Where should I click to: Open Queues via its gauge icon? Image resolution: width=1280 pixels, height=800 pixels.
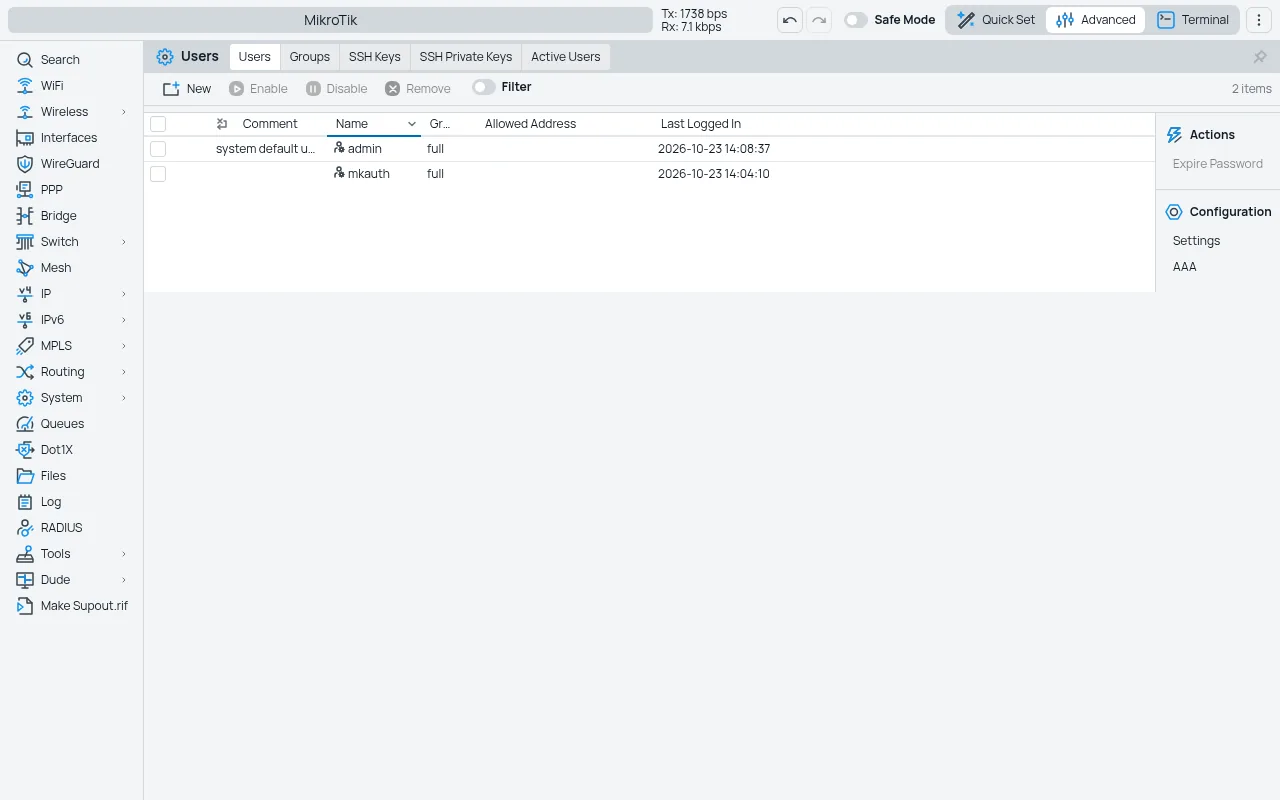[25, 424]
